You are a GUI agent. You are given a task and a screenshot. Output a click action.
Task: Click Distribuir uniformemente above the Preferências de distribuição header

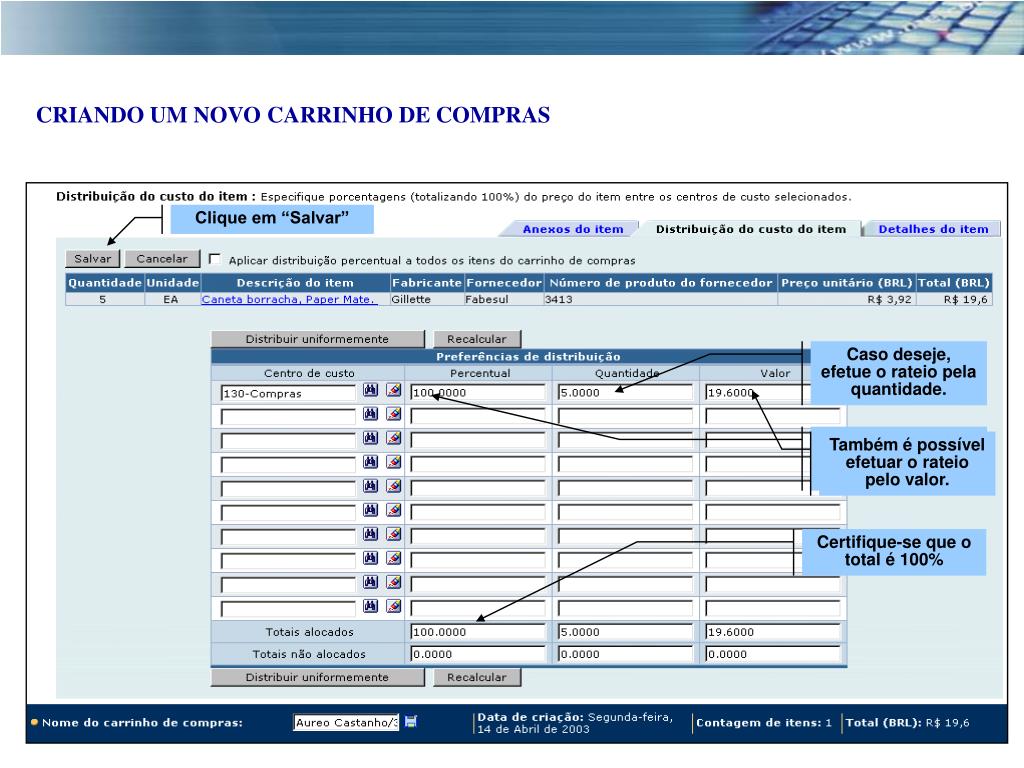[x=317, y=339]
